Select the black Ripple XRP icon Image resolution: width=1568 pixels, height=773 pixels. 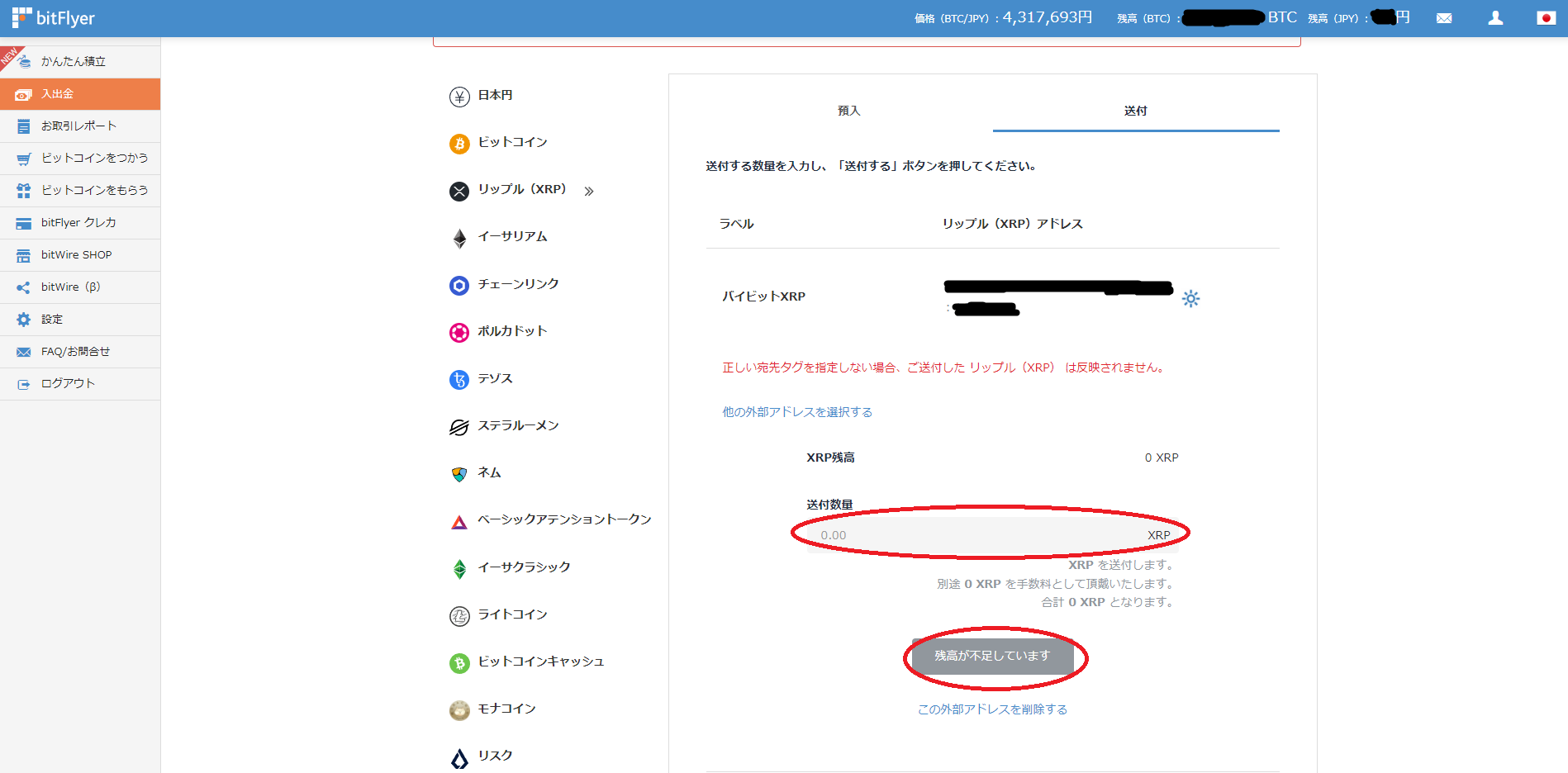(x=459, y=191)
